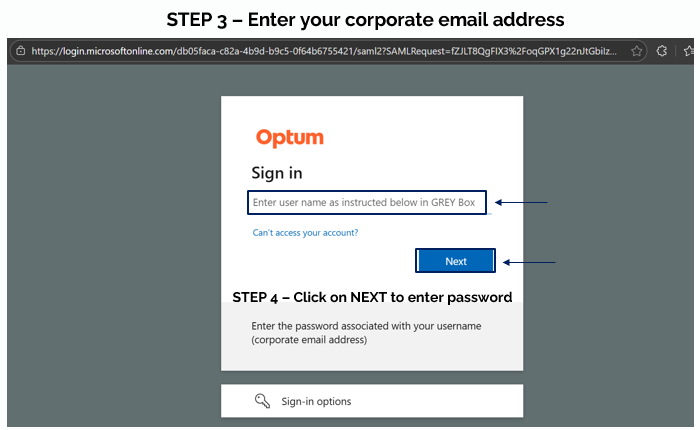700x430 pixels.
Task: Open the "Can't access your account?" link
Action: click(305, 233)
